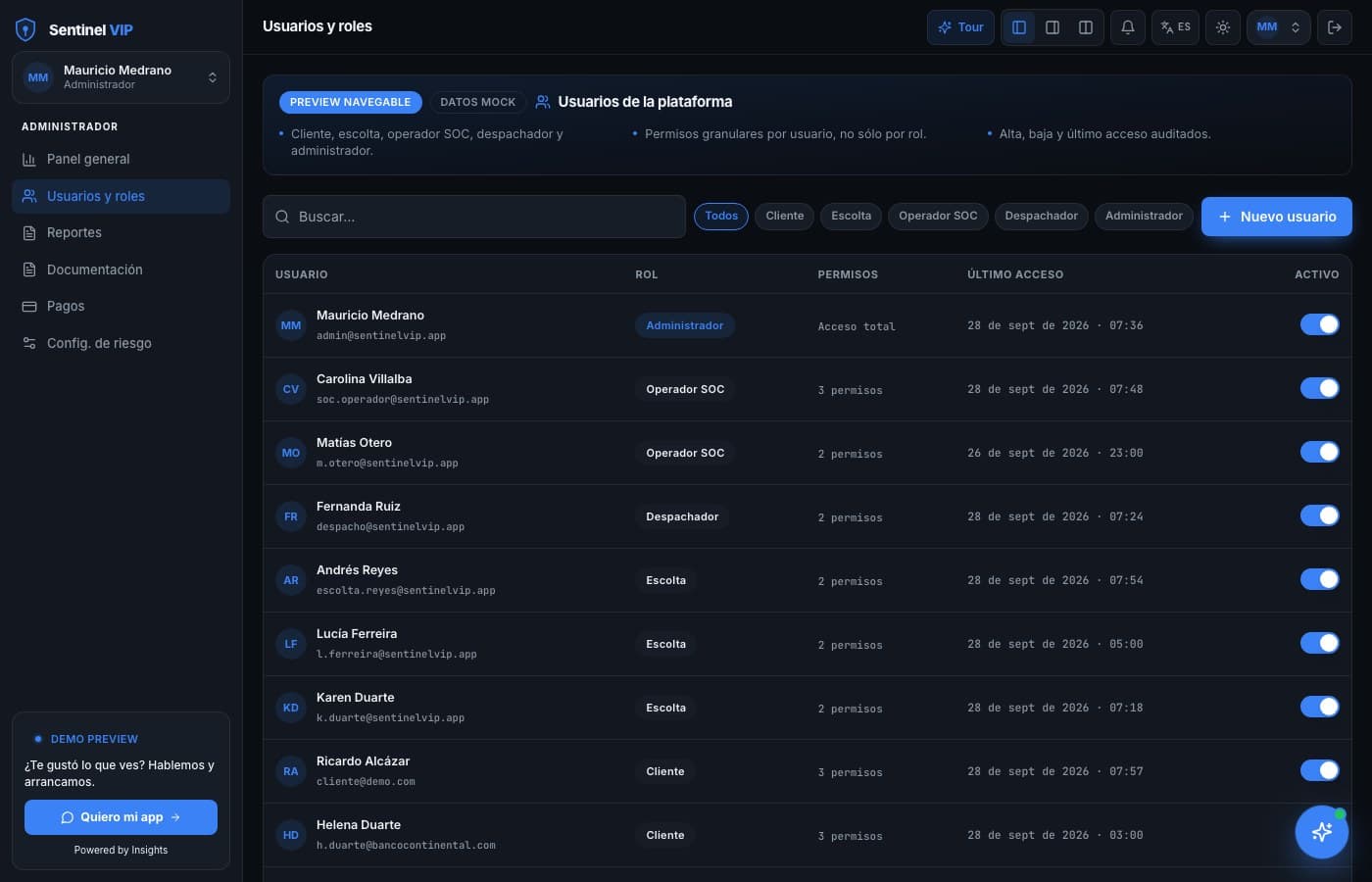Select the split columns layout icon

tap(1086, 27)
